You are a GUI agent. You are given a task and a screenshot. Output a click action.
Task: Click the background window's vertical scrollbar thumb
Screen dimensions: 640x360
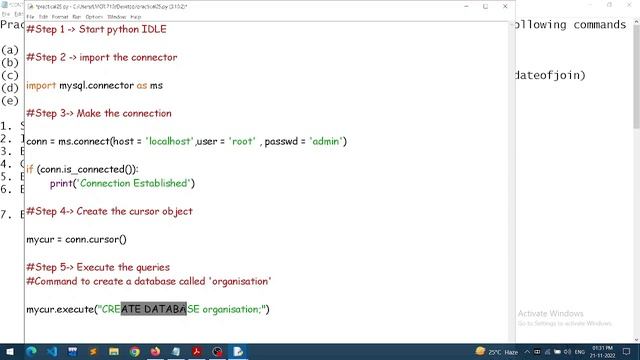(x=637, y=76)
